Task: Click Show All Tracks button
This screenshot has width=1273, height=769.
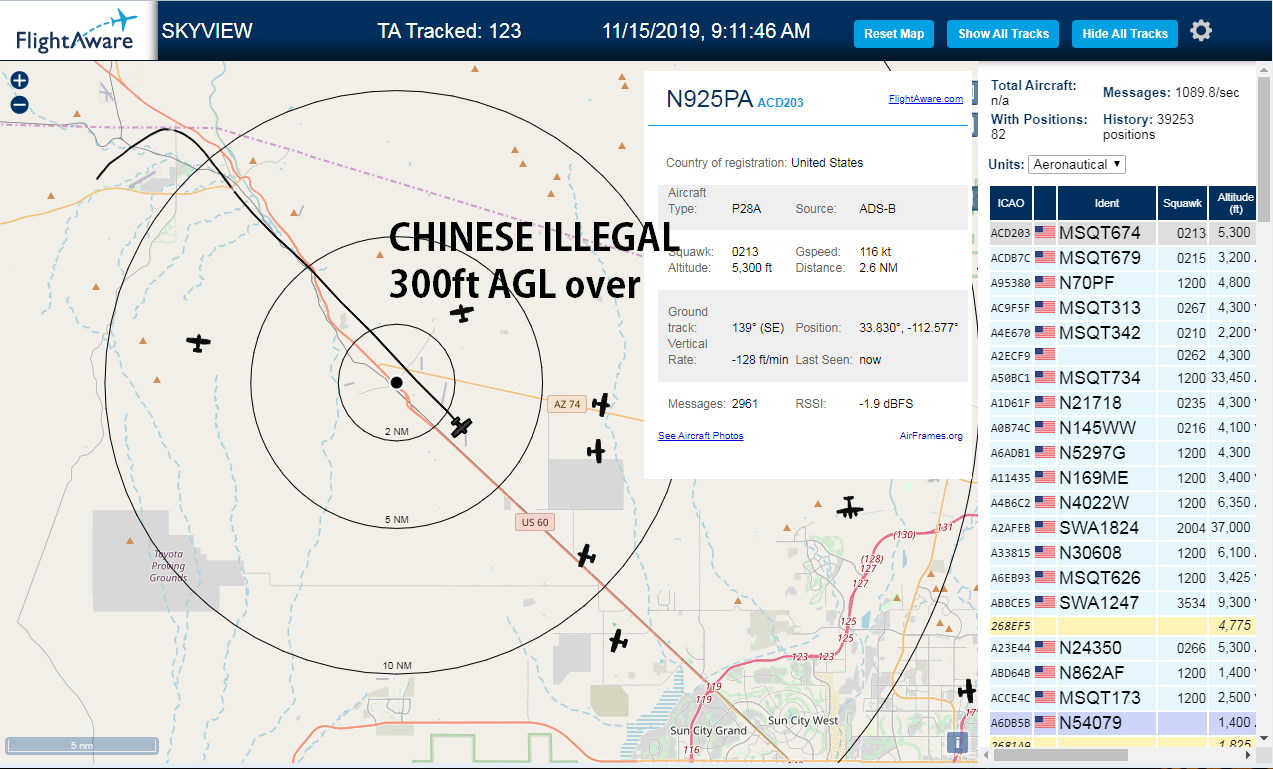Action: pyautogui.click(x=1003, y=33)
